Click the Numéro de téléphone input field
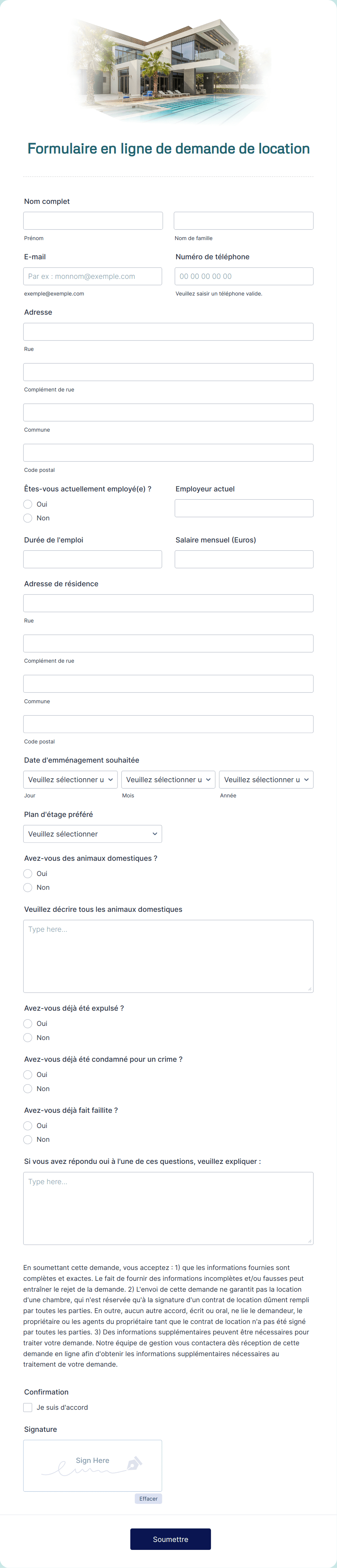Viewport: 337px width, 1568px height. coord(243,276)
